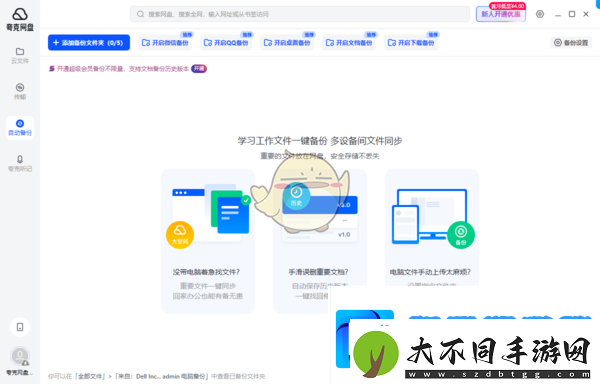Open the user avatar profile in the sidebar
The width and height of the screenshot is (600, 384).
20,356
